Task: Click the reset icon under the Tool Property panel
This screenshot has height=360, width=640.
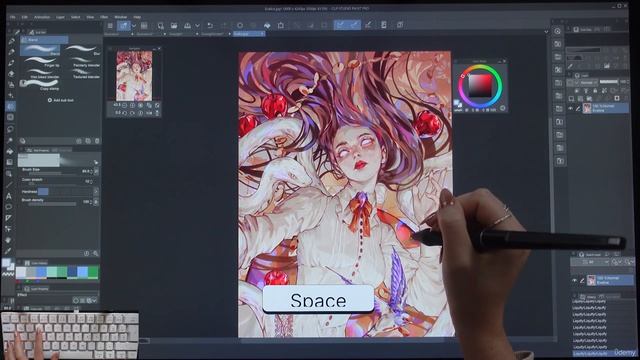Action: pos(87,253)
